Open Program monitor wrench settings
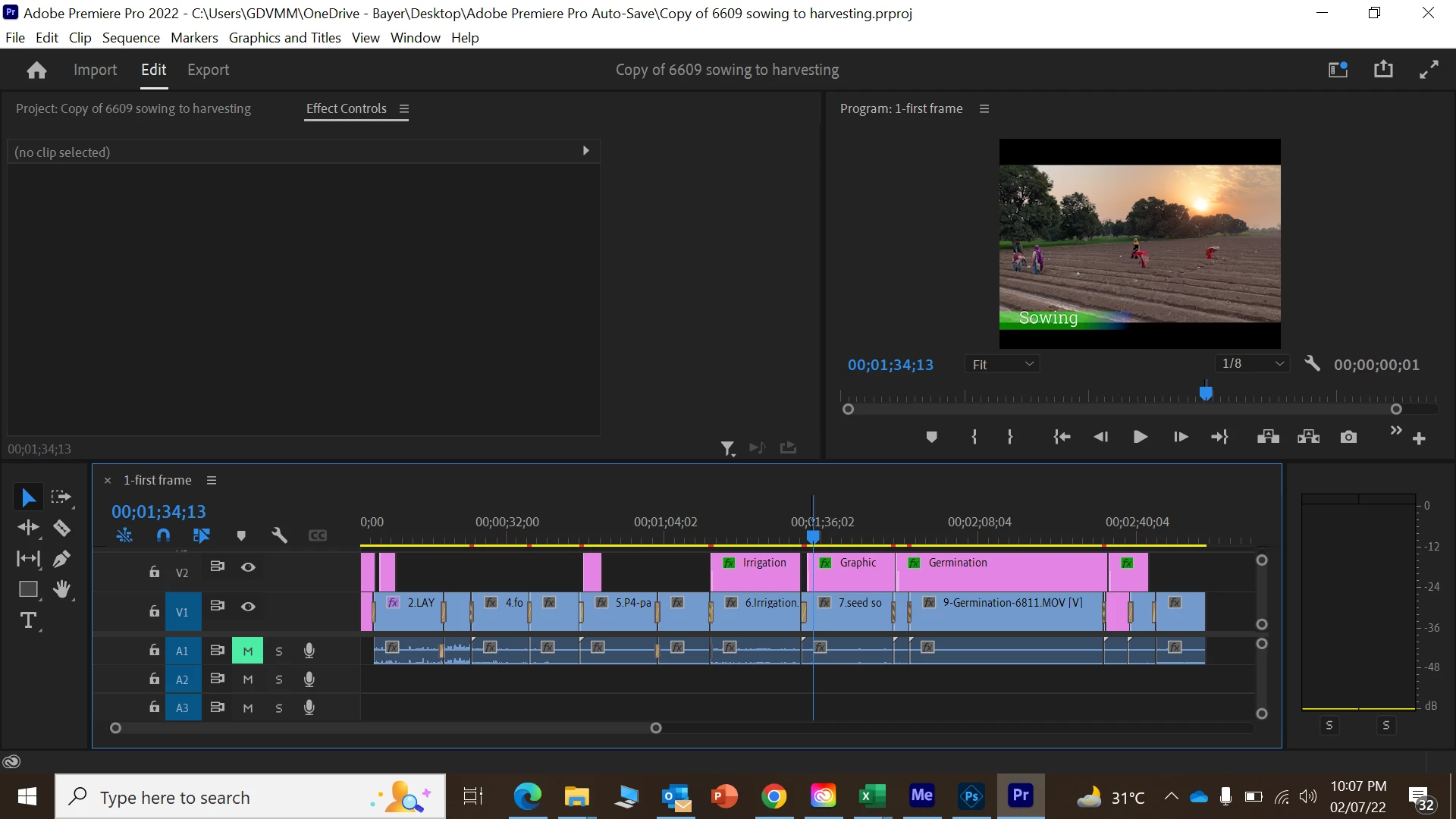Image resolution: width=1456 pixels, height=819 pixels. (x=1312, y=364)
